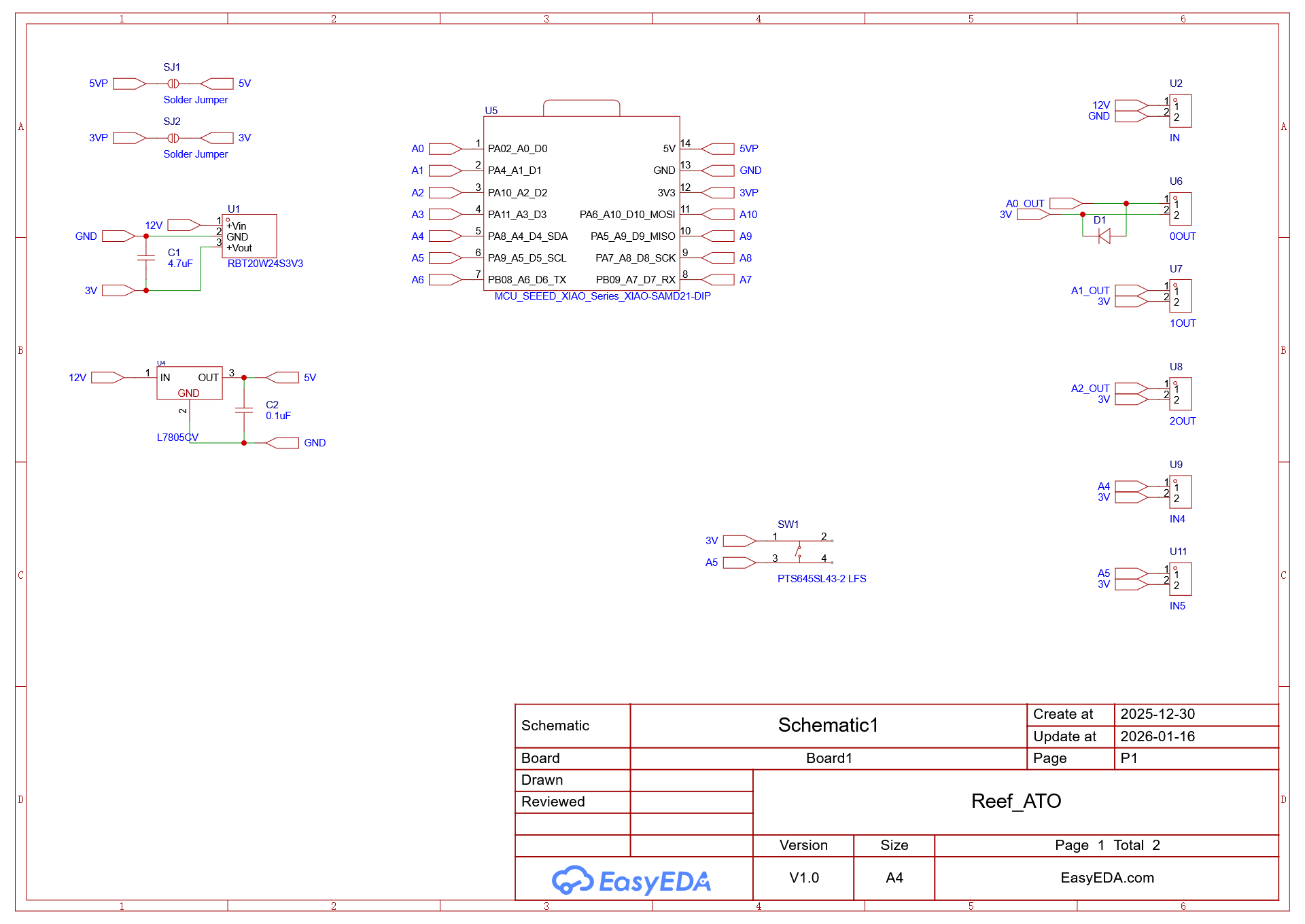Click the '0OUT' connector label
Screen dimensions: 1305x924
[1183, 236]
